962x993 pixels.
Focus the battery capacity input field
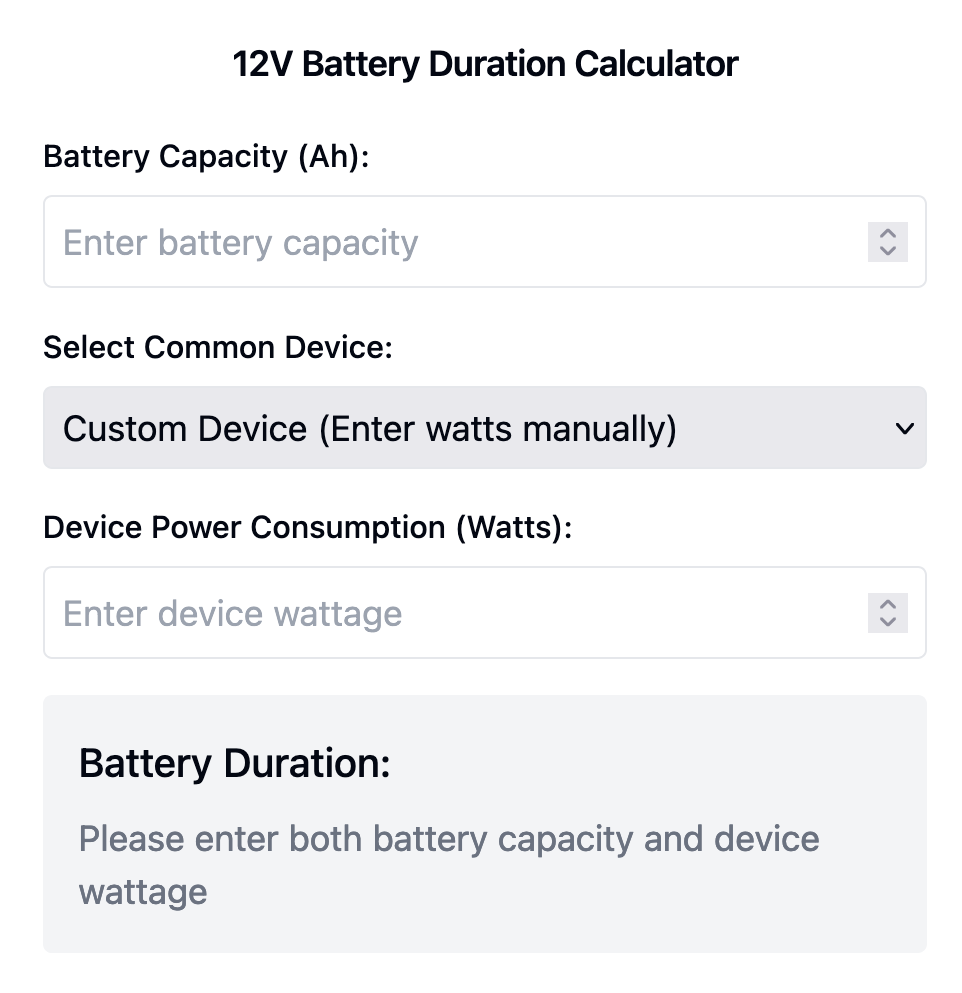click(450, 242)
